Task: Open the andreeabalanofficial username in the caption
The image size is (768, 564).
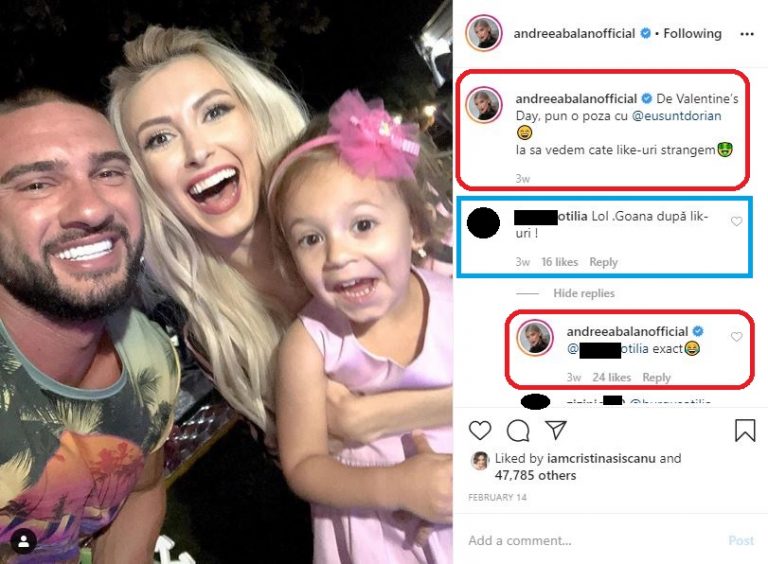Action: (x=576, y=99)
